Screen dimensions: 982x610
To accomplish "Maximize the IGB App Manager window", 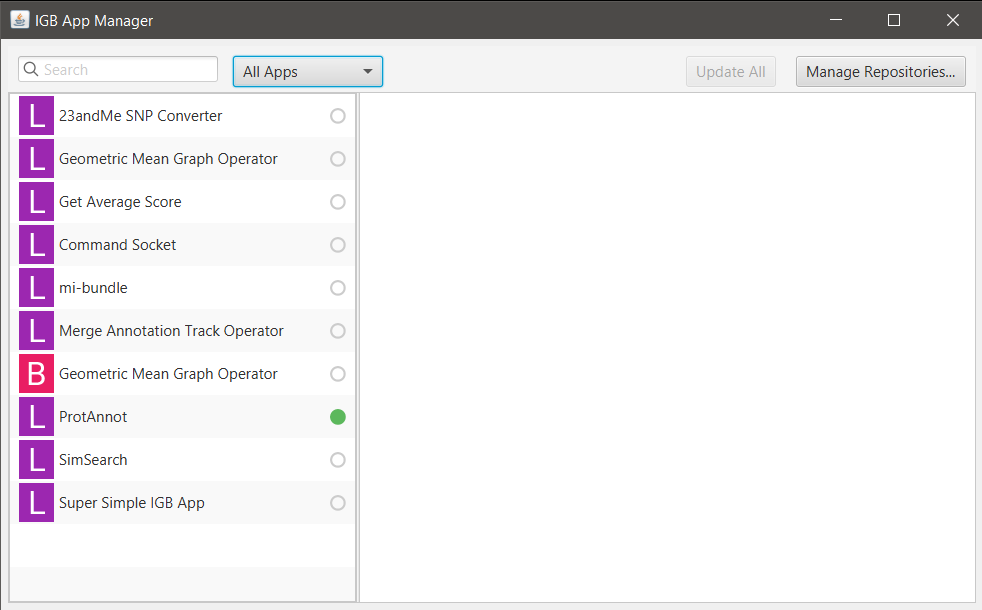I will (x=894, y=20).
